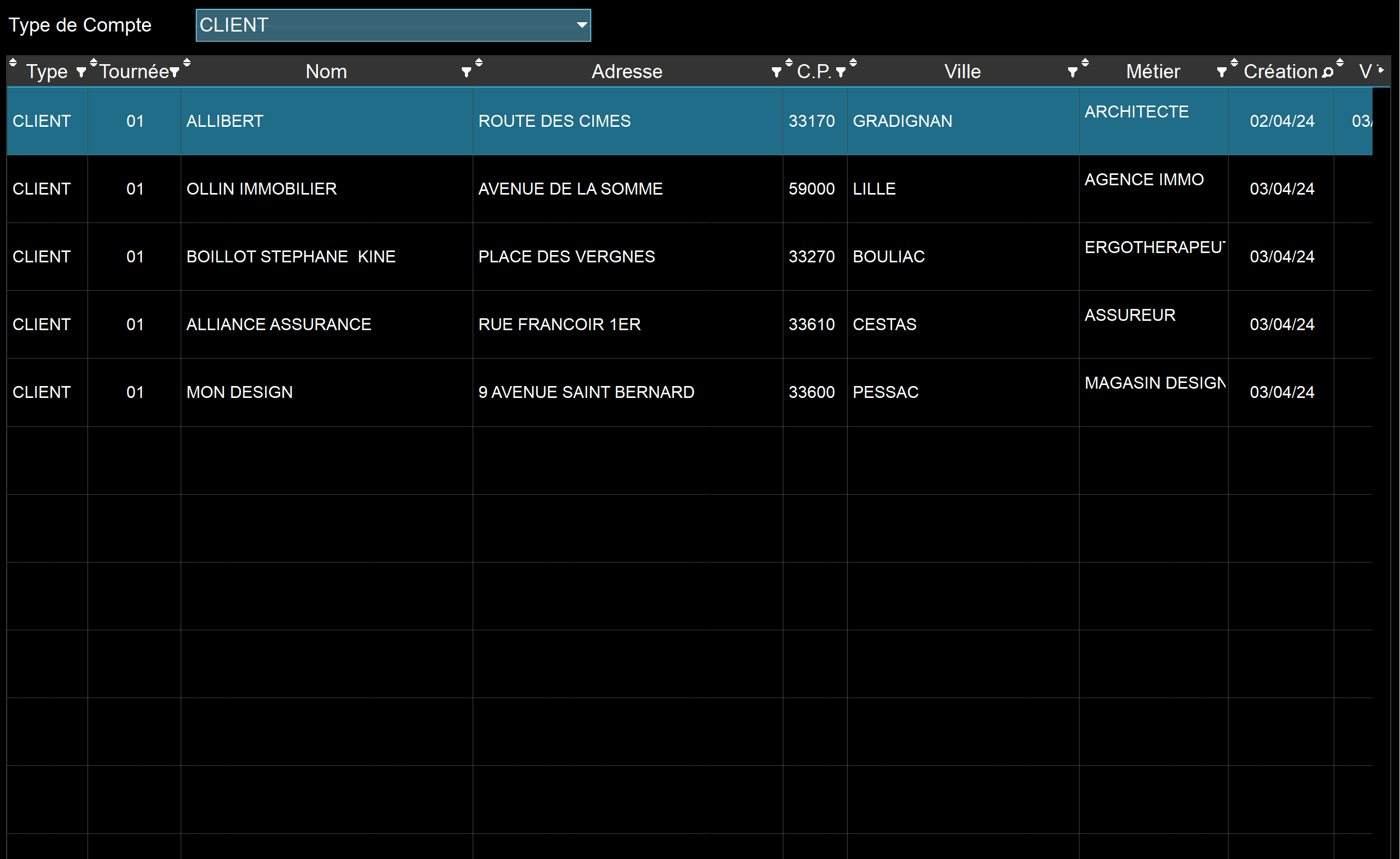1400x859 pixels.
Task: Click the Type column header
Action: [47, 71]
